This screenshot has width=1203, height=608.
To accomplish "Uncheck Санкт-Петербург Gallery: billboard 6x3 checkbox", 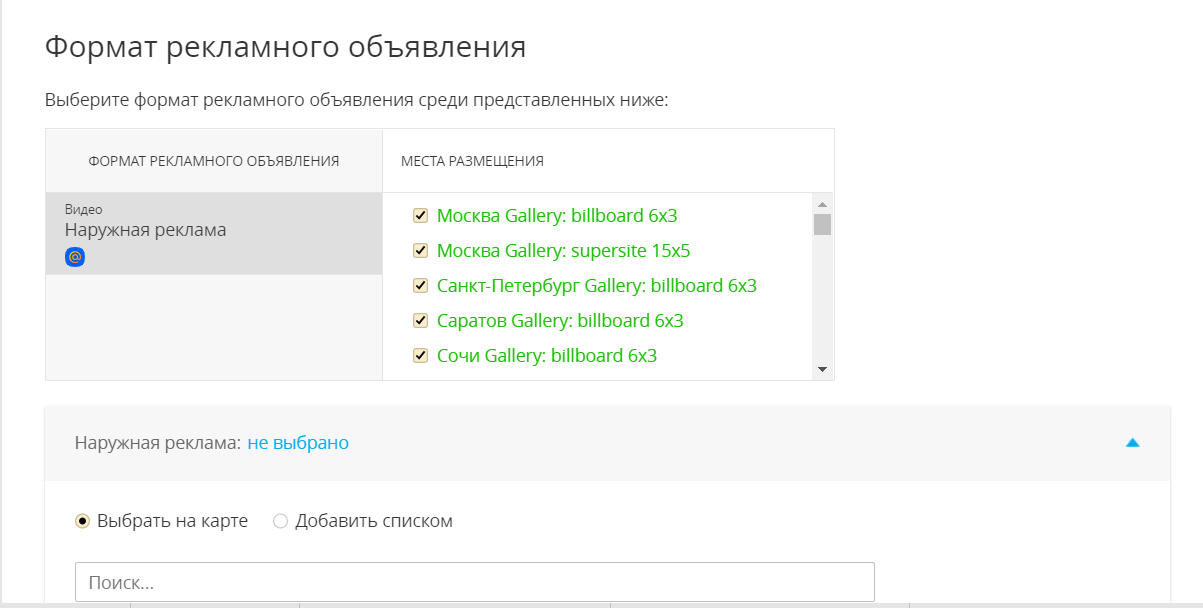I will [x=421, y=286].
